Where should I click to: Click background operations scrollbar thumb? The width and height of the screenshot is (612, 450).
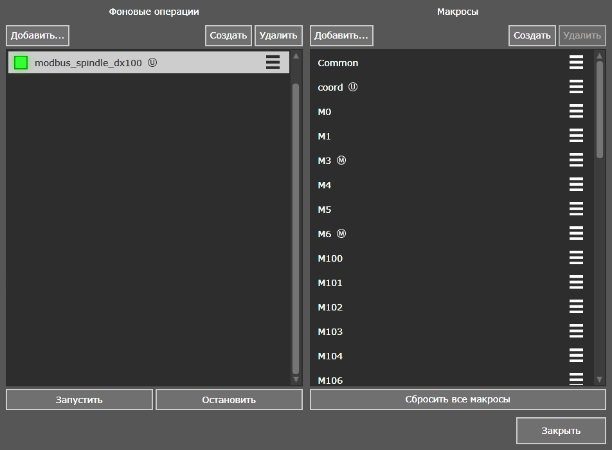point(296,229)
